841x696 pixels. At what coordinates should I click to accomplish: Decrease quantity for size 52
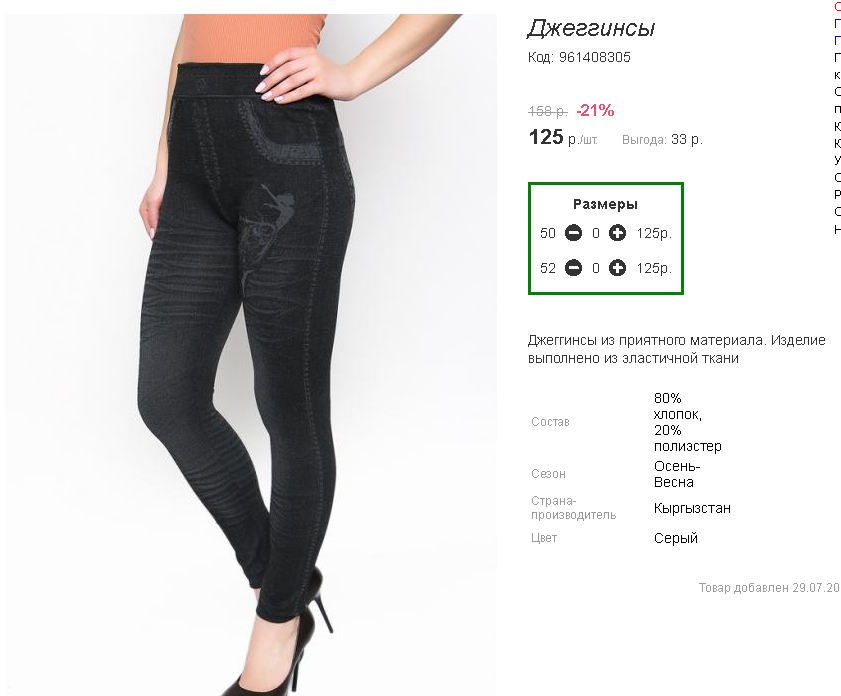click(x=573, y=268)
